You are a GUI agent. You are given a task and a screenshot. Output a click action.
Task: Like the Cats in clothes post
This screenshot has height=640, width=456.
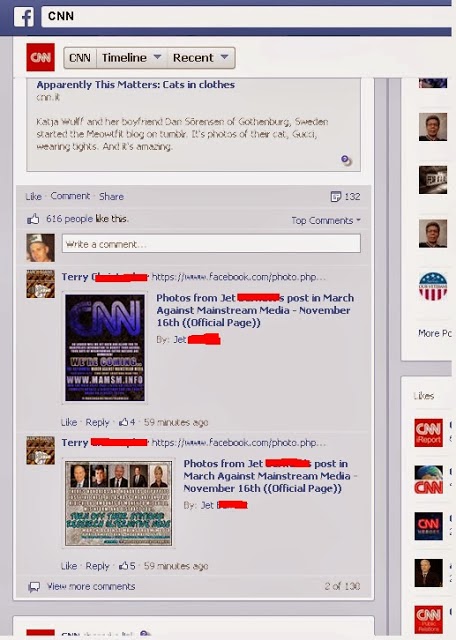[33, 197]
